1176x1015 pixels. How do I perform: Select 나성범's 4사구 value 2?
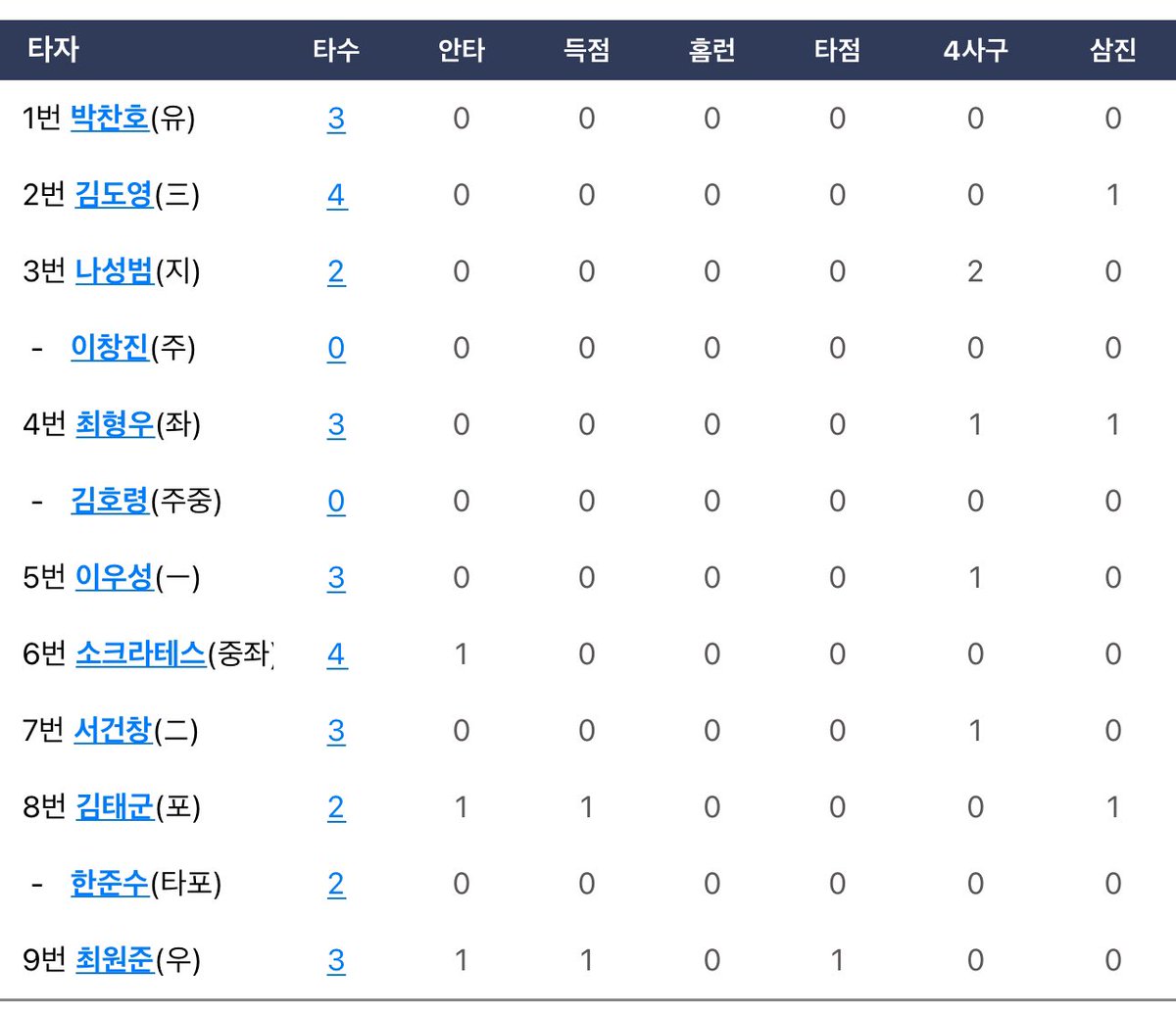975,271
